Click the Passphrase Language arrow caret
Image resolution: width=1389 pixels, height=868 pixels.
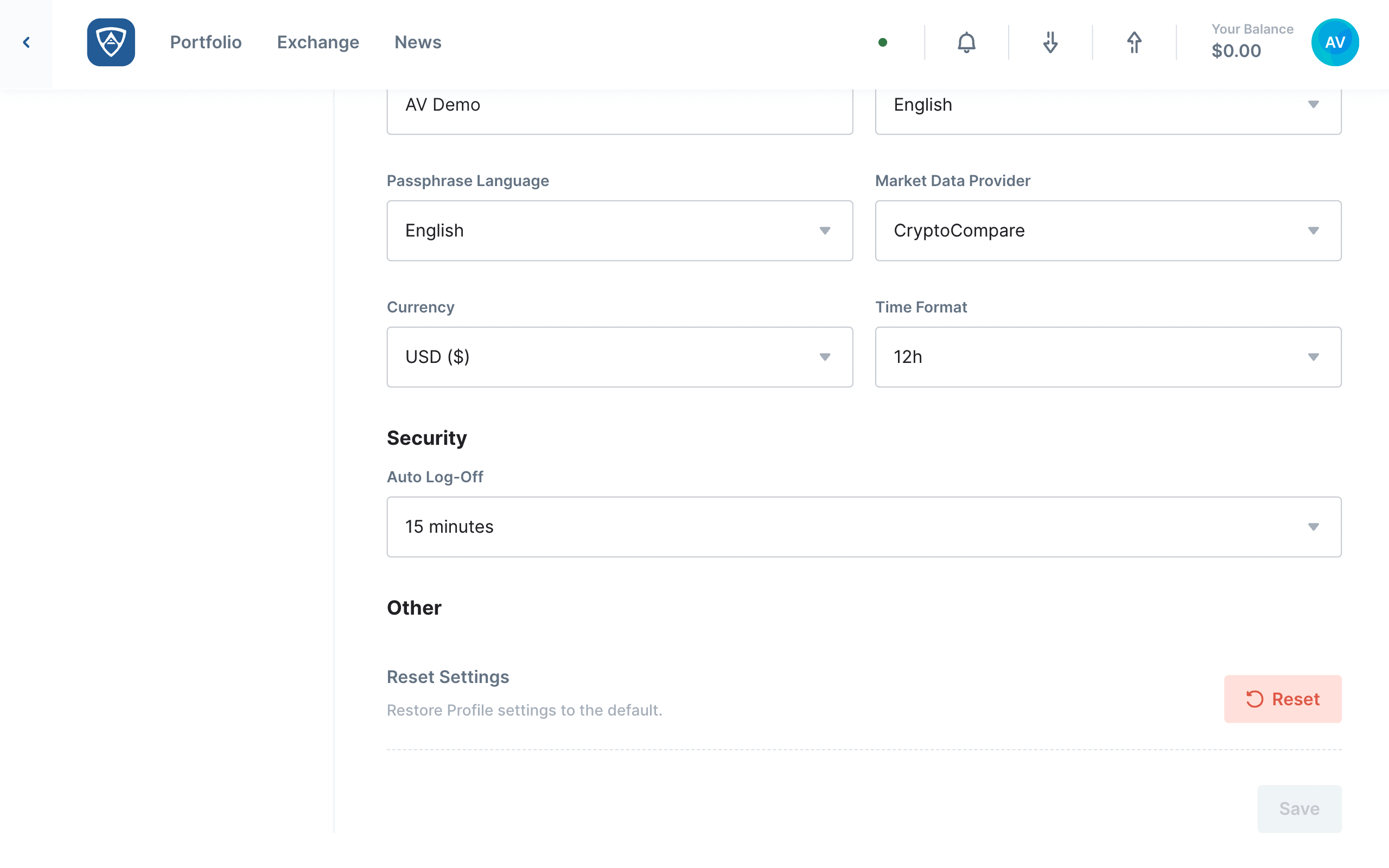pos(825,231)
